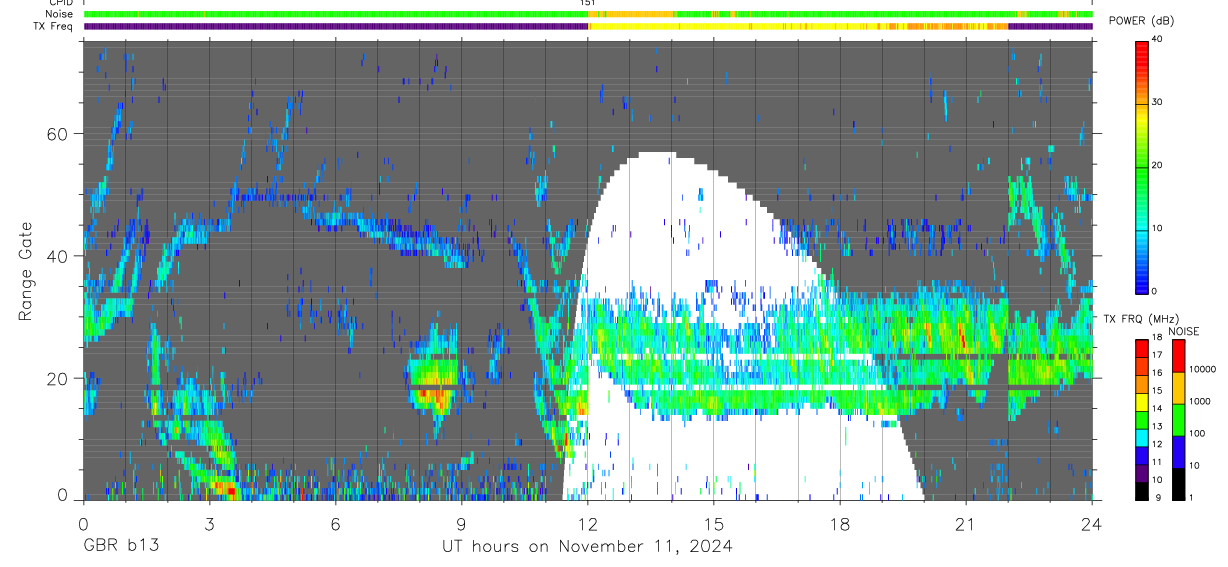Click the 1 label at the noise scale bottom

tap(1189, 497)
